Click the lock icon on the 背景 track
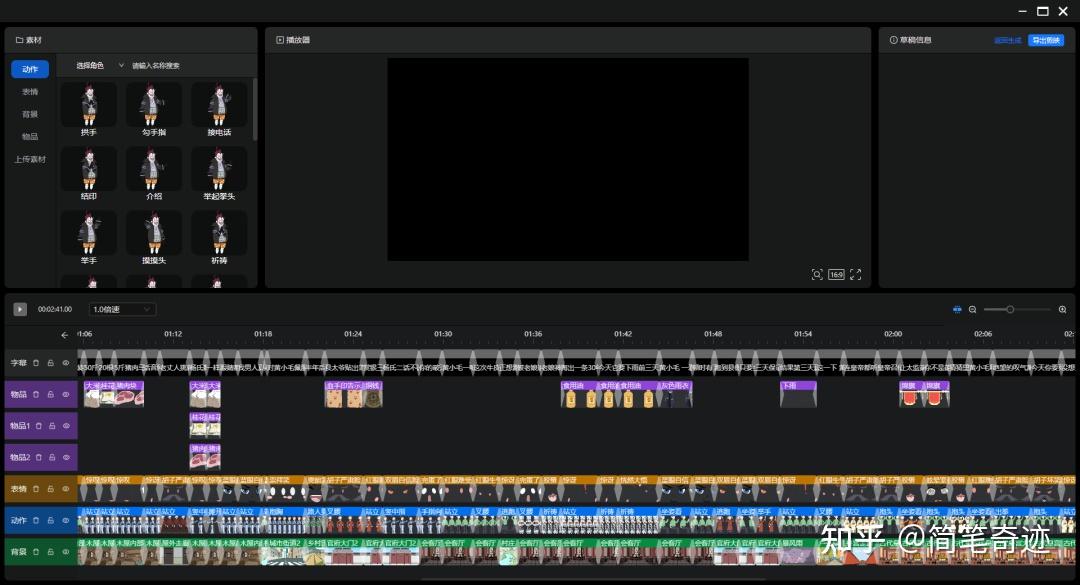1080x585 pixels. click(x=50, y=552)
